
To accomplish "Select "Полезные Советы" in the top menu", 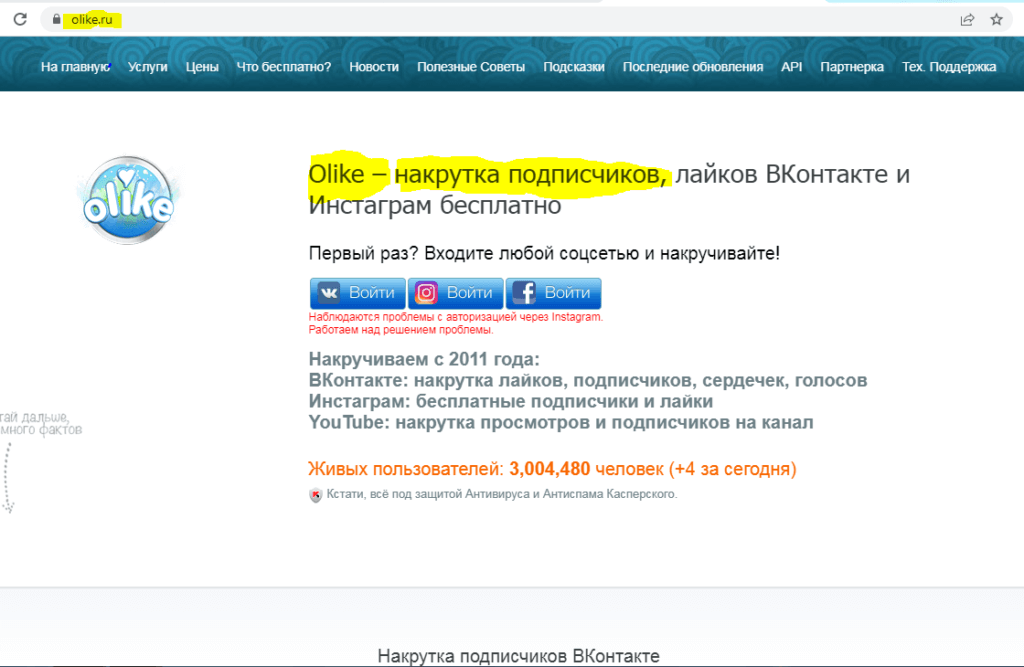I will [x=471, y=67].
